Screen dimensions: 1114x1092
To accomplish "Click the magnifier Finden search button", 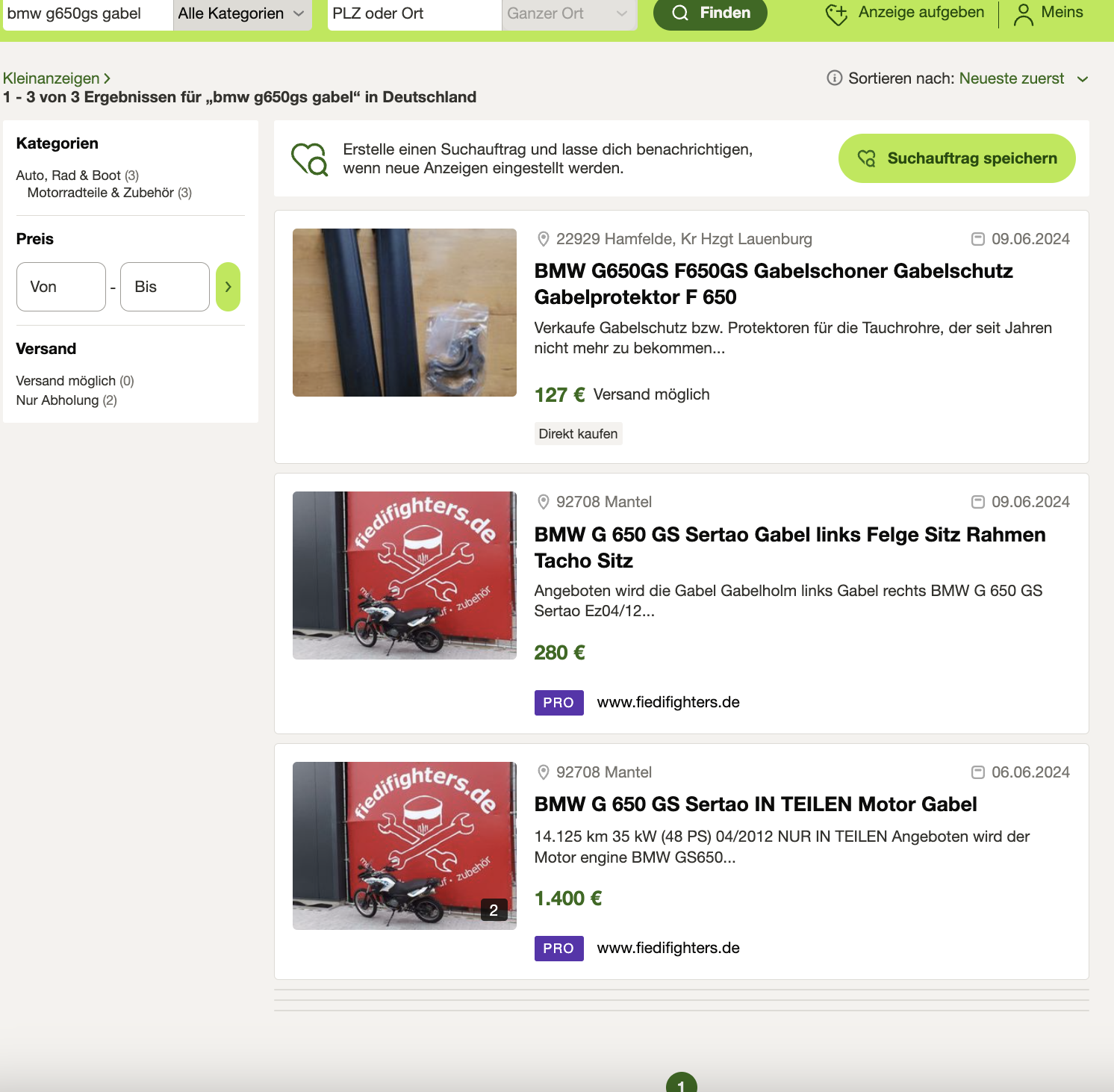I will 709,13.
